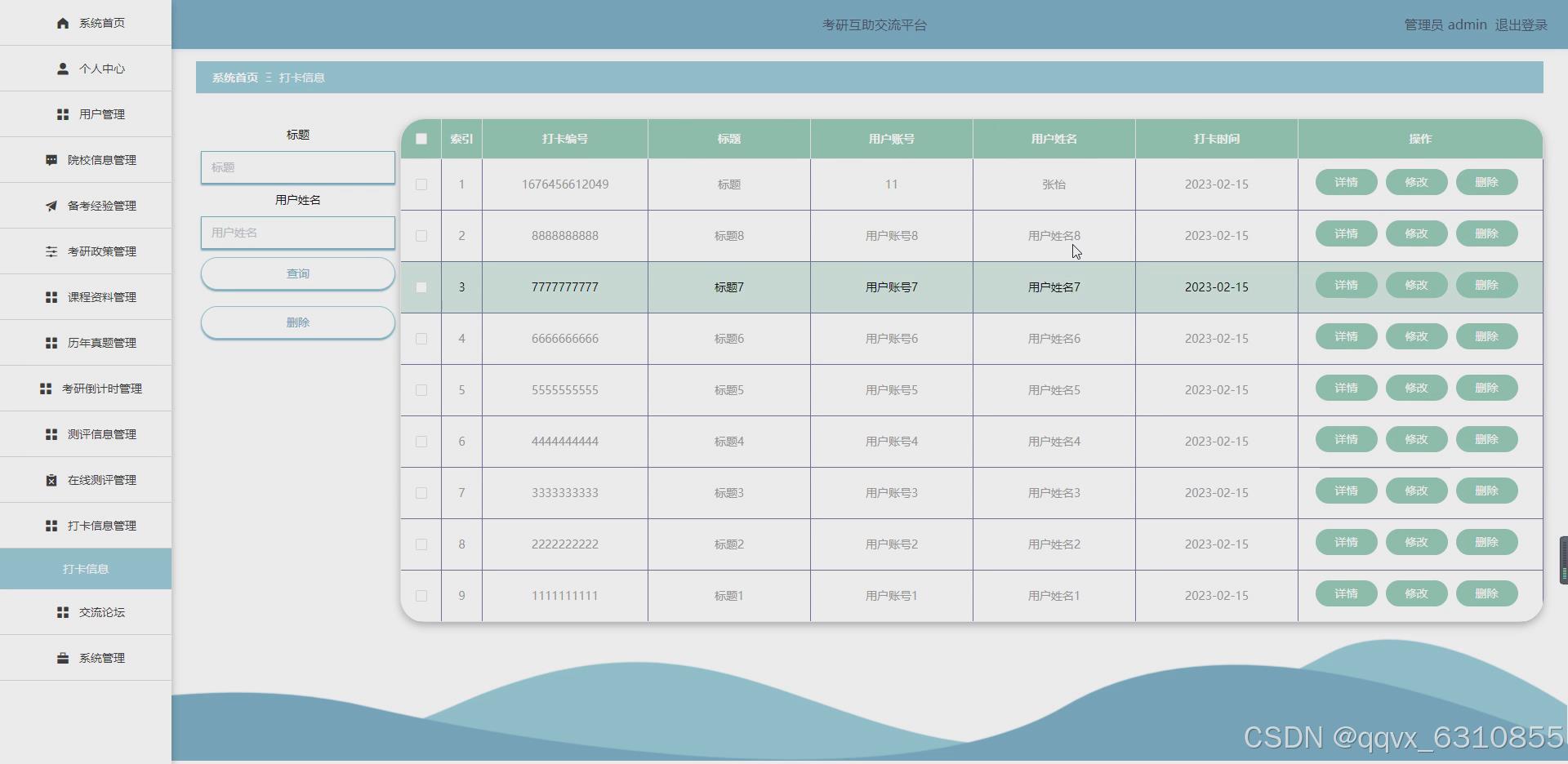
Task: Click the home icon beside 系统首页
Action: point(63,23)
